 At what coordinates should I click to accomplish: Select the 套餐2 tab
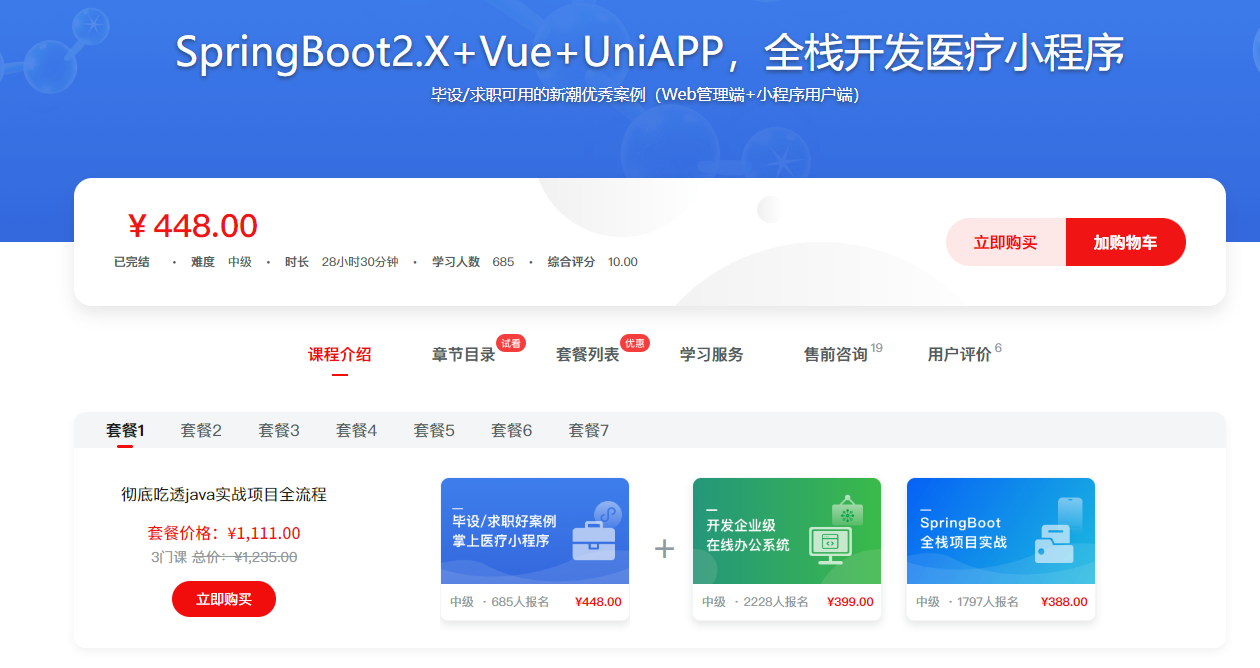point(201,430)
